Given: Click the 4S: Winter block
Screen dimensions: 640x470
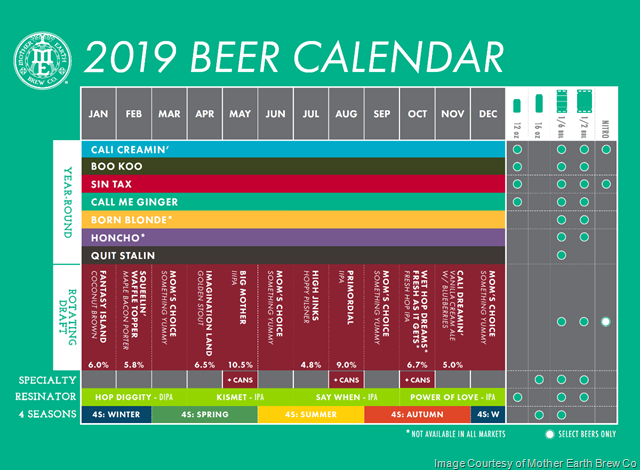Looking at the screenshot, I should coord(116,415).
